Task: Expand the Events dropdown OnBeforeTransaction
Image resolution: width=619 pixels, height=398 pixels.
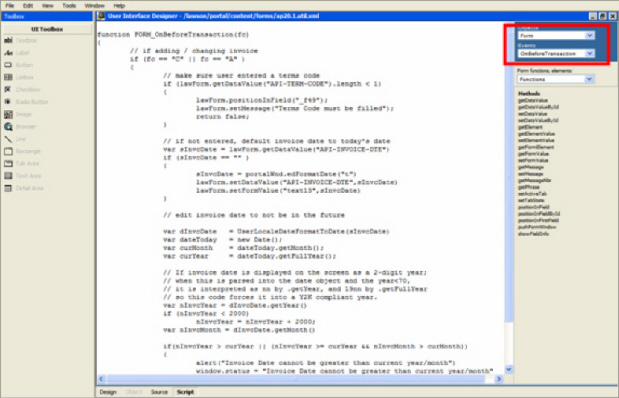Action: [556, 53]
